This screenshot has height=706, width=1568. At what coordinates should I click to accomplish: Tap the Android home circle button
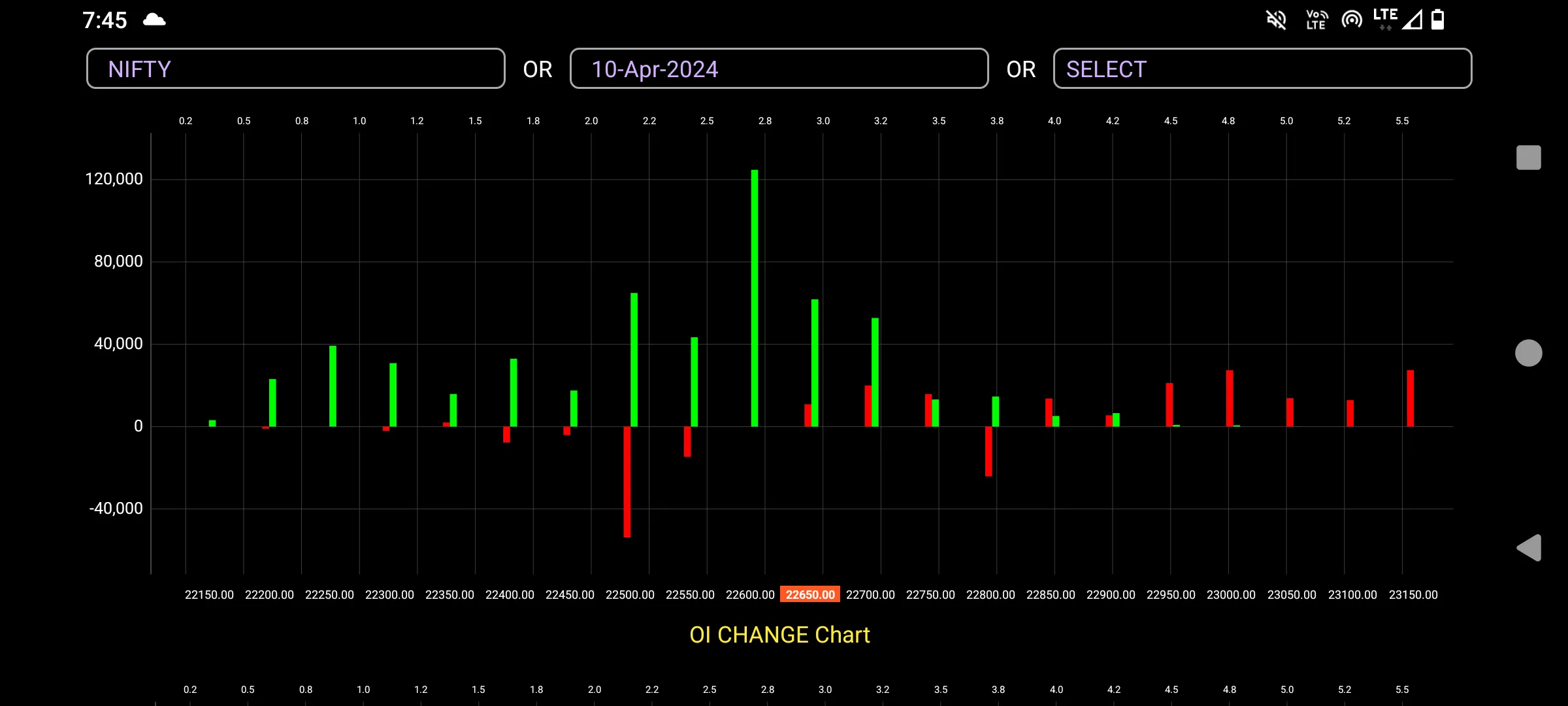tap(1528, 353)
